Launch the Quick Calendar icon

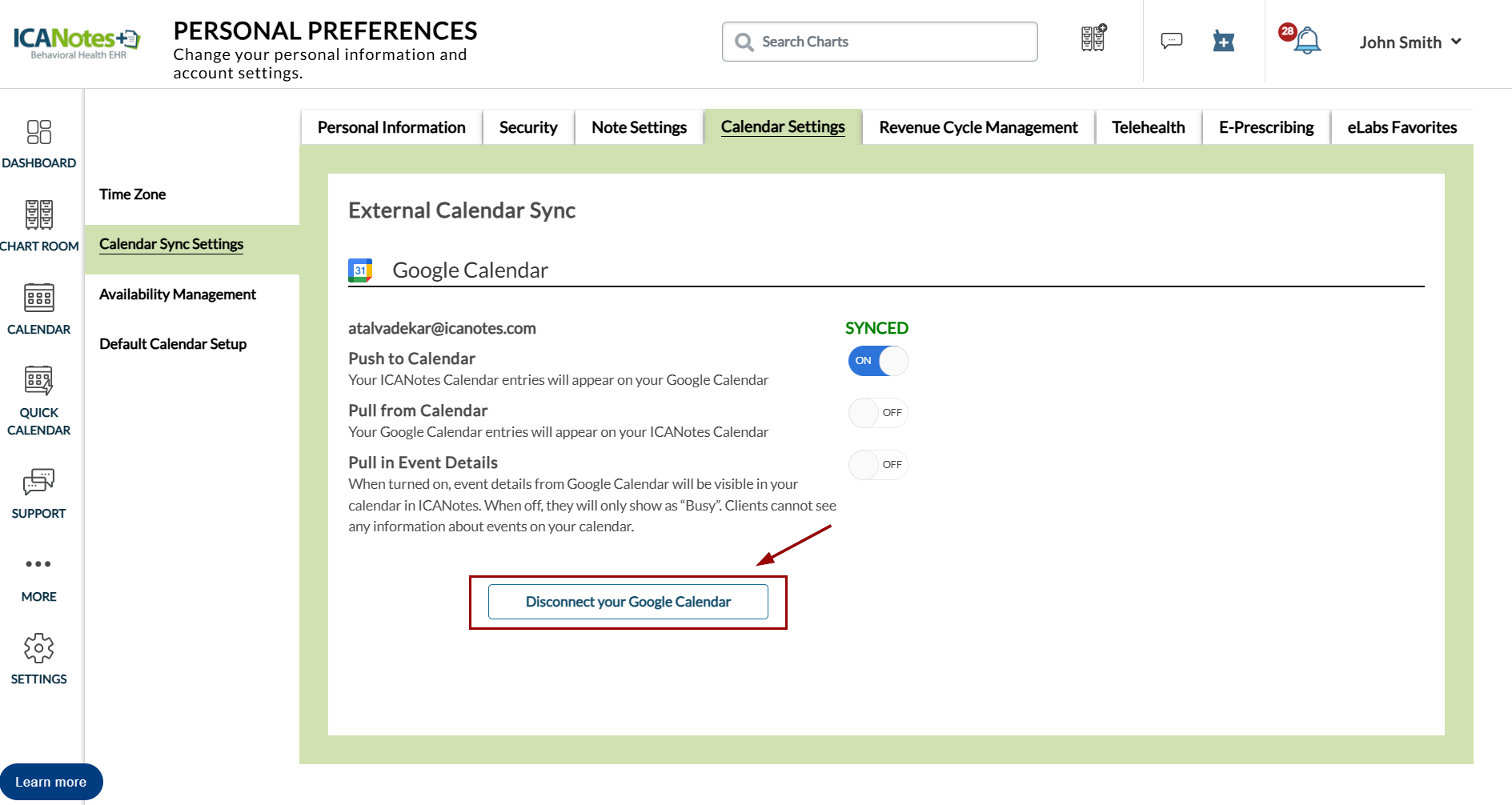[x=39, y=381]
